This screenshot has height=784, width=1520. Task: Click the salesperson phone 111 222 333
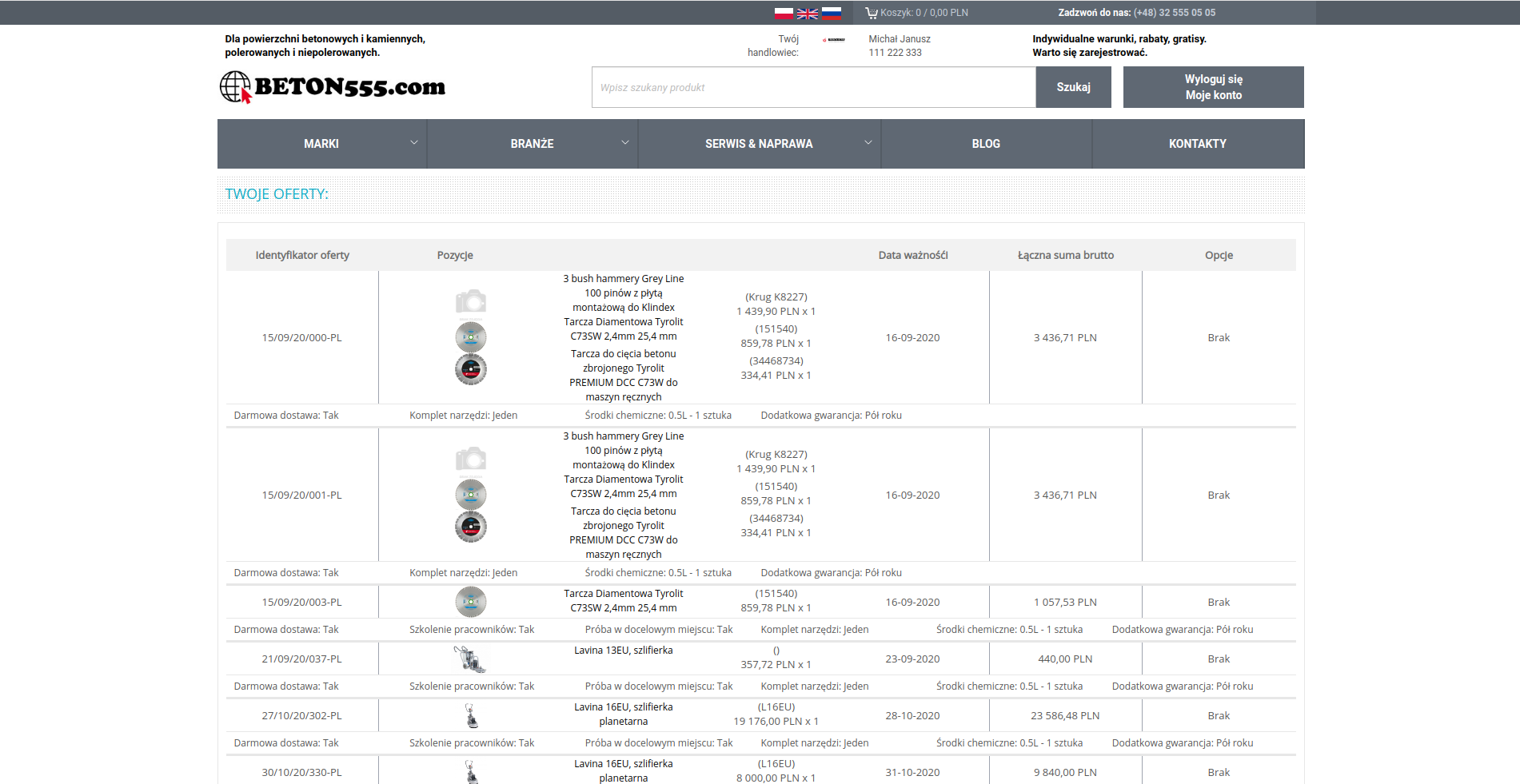click(895, 53)
